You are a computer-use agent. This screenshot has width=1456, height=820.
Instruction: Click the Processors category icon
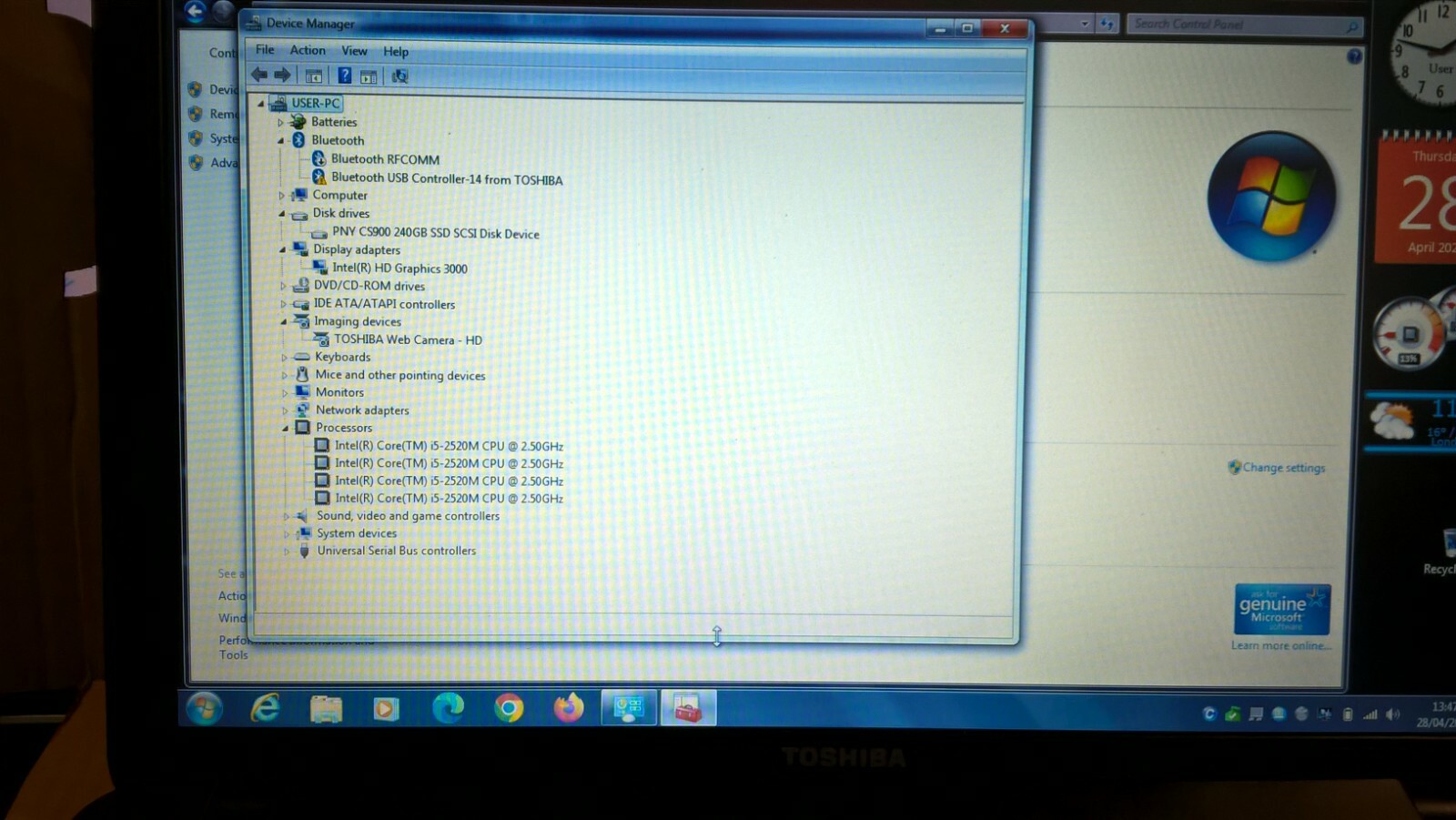pyautogui.click(x=303, y=427)
